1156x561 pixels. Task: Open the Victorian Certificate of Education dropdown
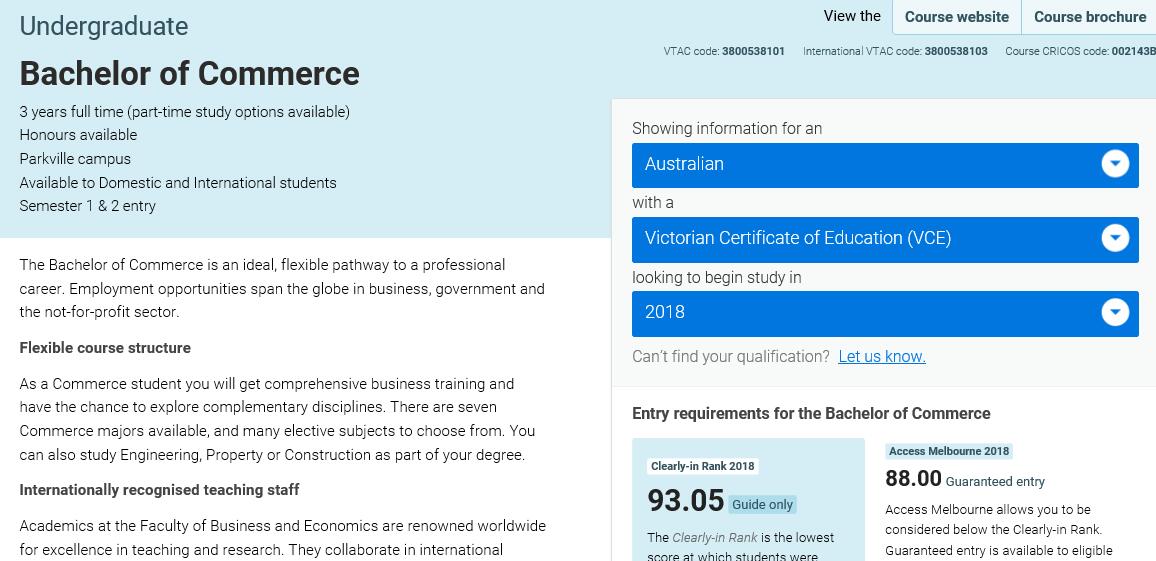[x=860, y=238]
